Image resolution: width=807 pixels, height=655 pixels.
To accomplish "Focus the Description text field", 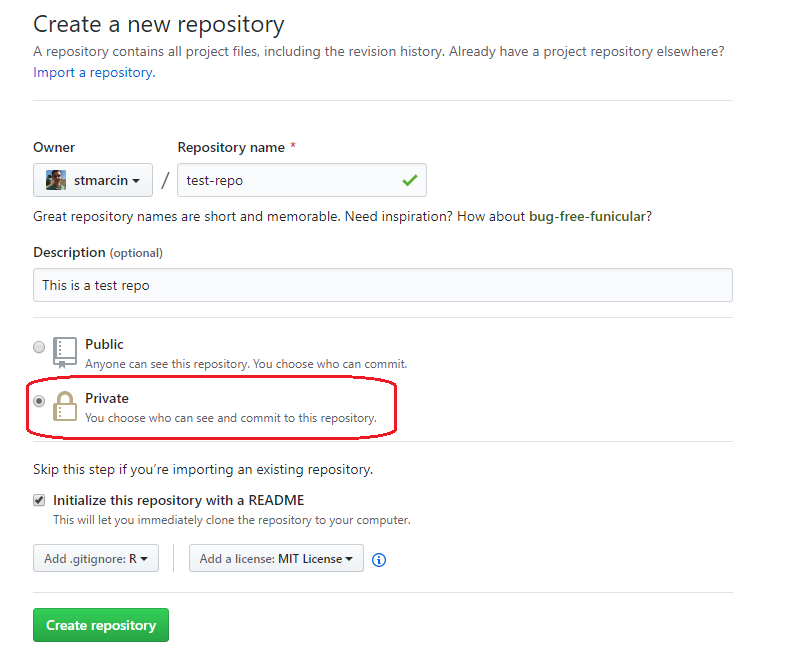I will click(x=383, y=285).
